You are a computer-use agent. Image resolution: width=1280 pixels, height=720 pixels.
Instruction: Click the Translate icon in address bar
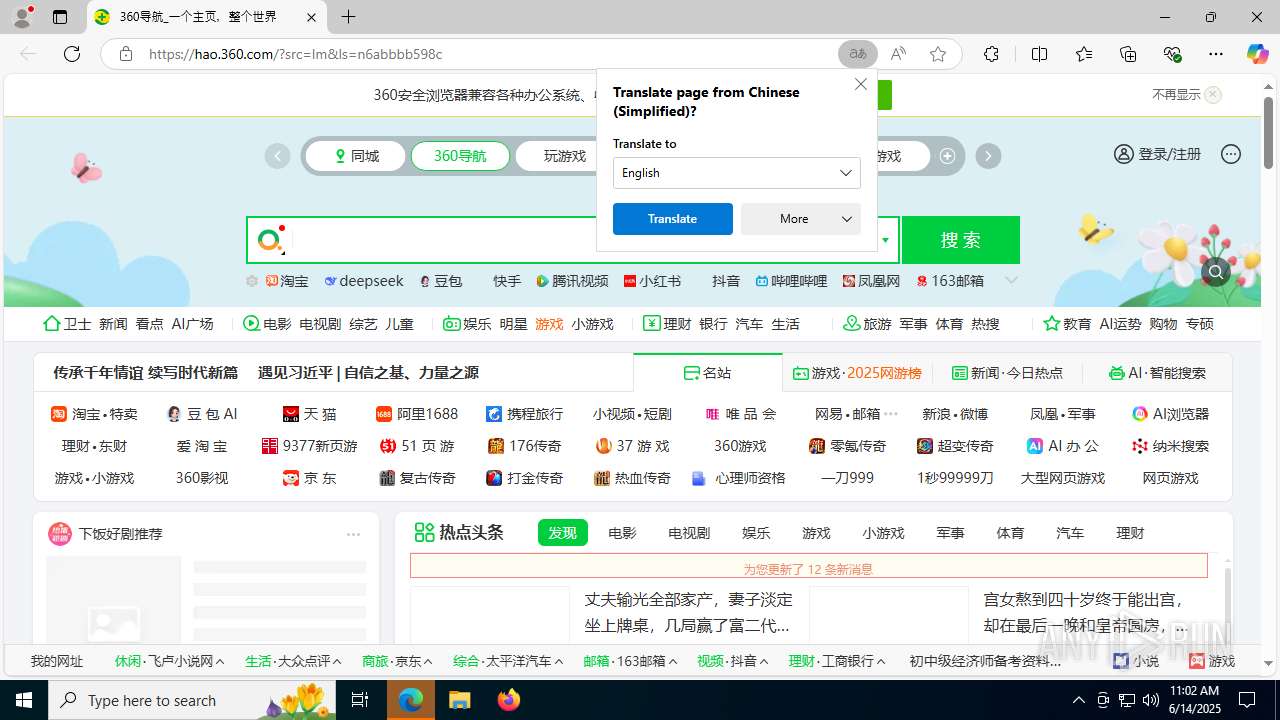(858, 54)
